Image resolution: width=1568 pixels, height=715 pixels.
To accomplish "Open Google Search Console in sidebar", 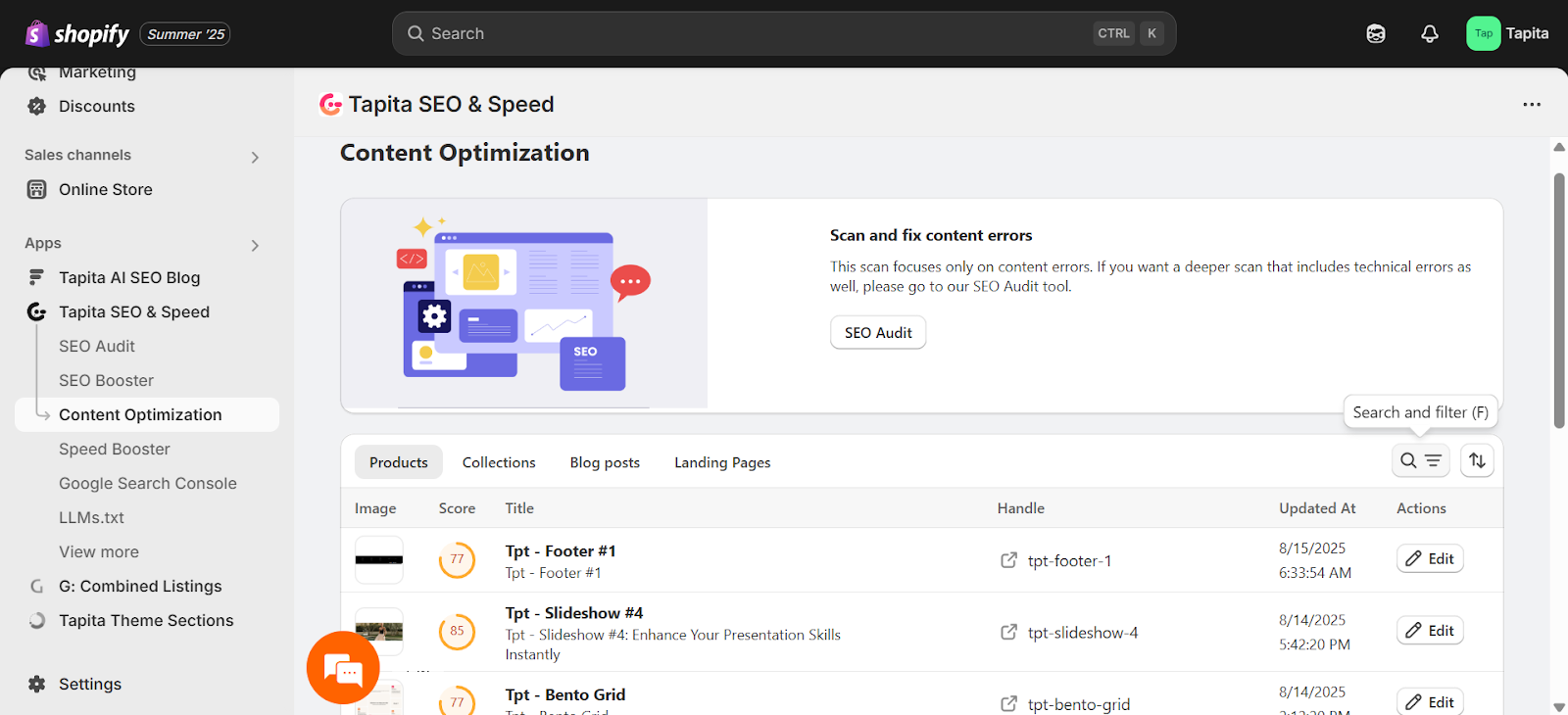I will [148, 483].
